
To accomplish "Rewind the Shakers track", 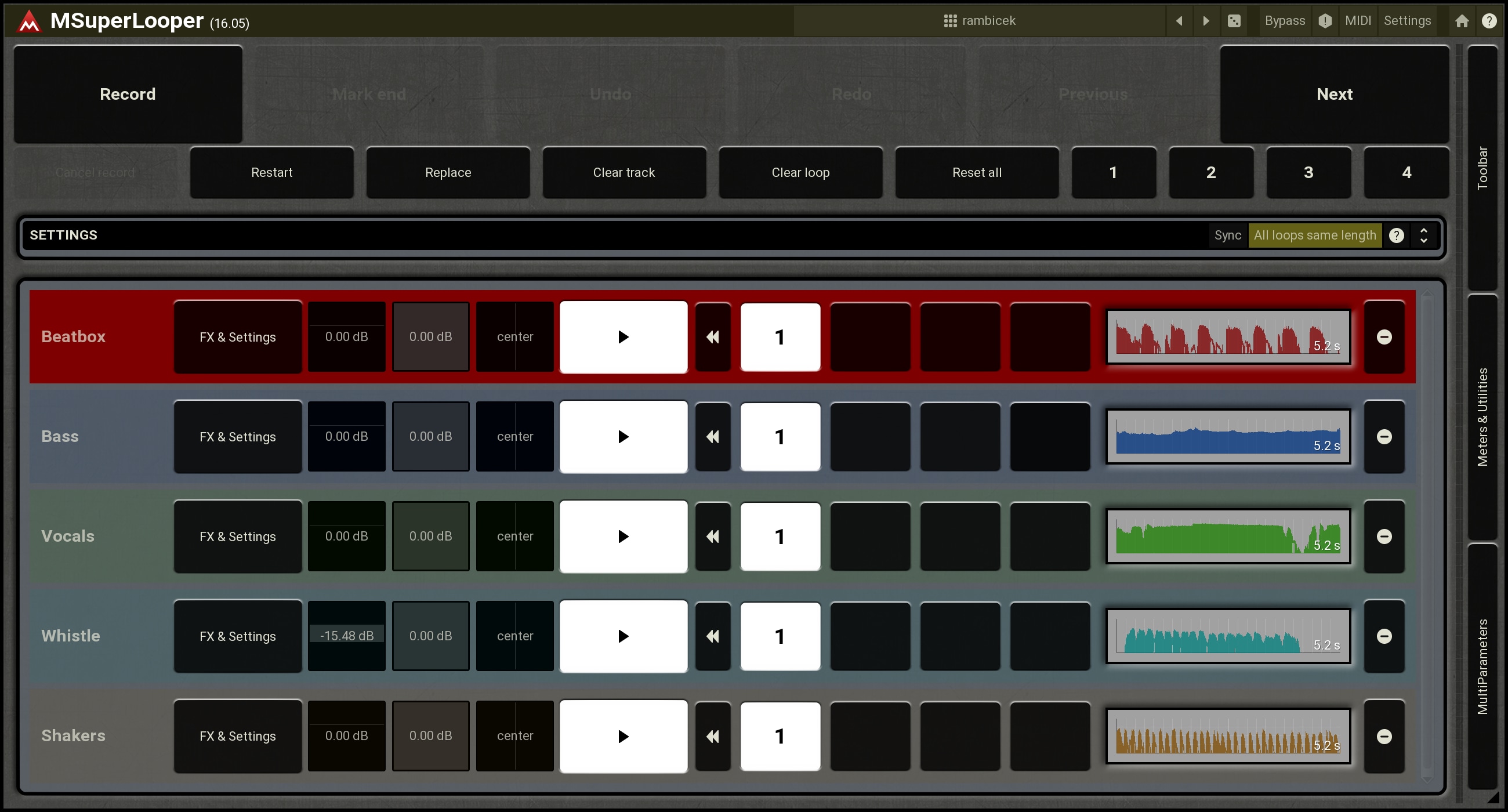I will (712, 736).
